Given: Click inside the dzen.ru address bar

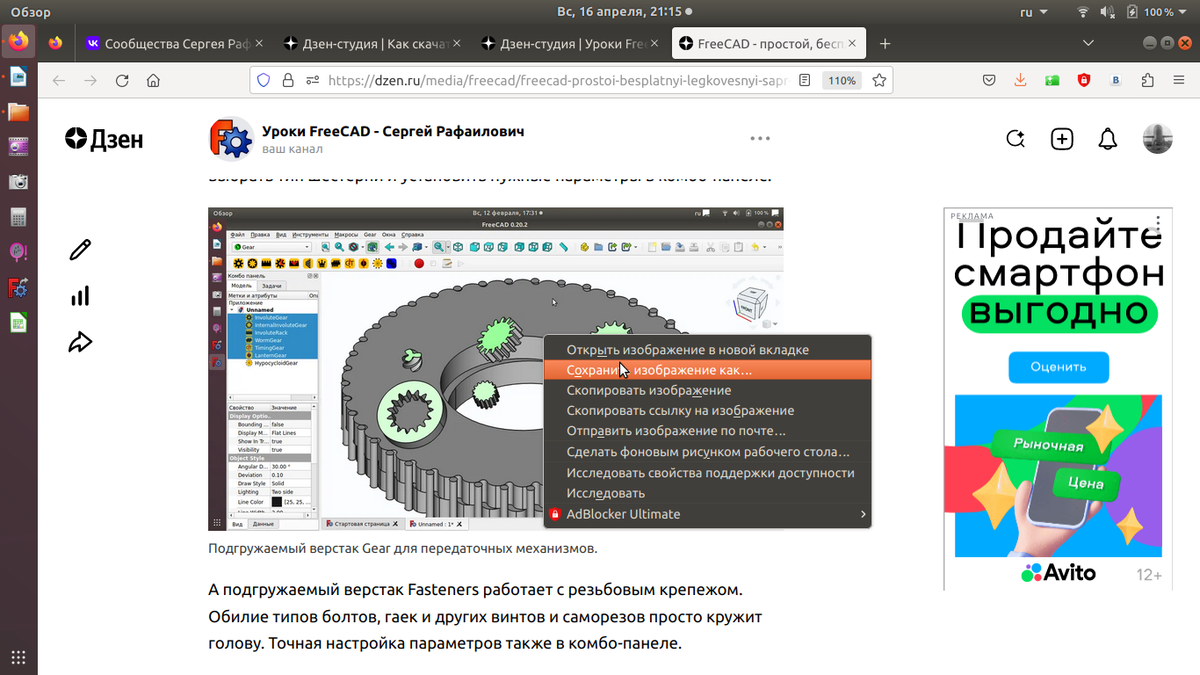Looking at the screenshot, I should click(550, 80).
